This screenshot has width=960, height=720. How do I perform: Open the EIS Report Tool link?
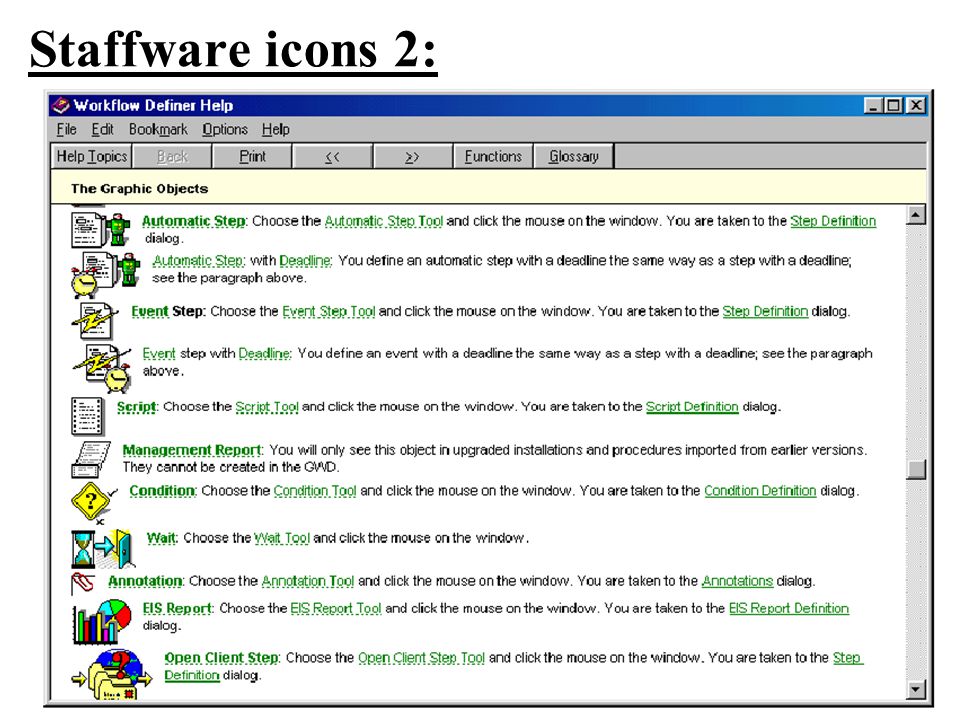(336, 609)
